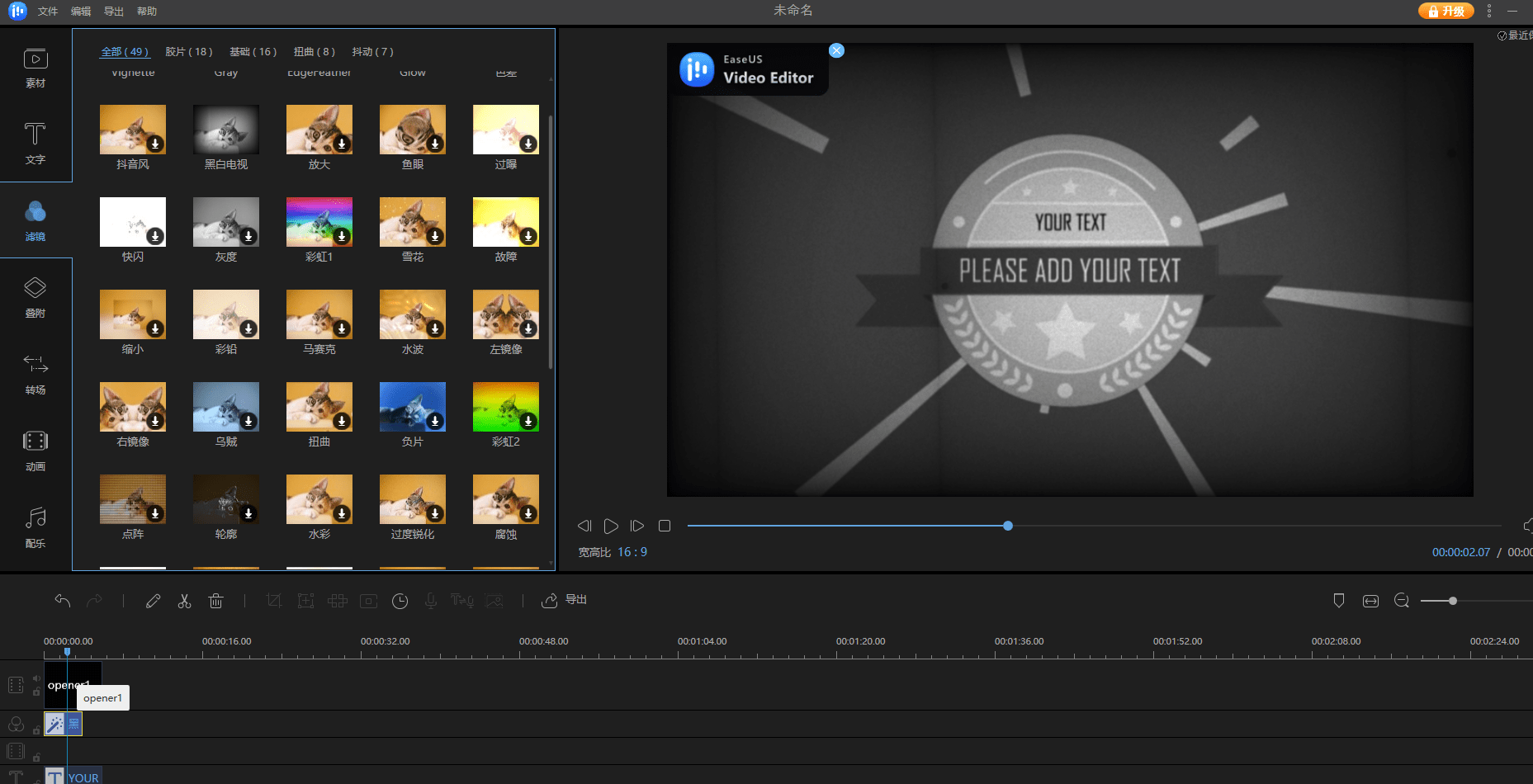1533x784 pixels.
Task: Toggle lock on the filter track
Action: pos(36,730)
